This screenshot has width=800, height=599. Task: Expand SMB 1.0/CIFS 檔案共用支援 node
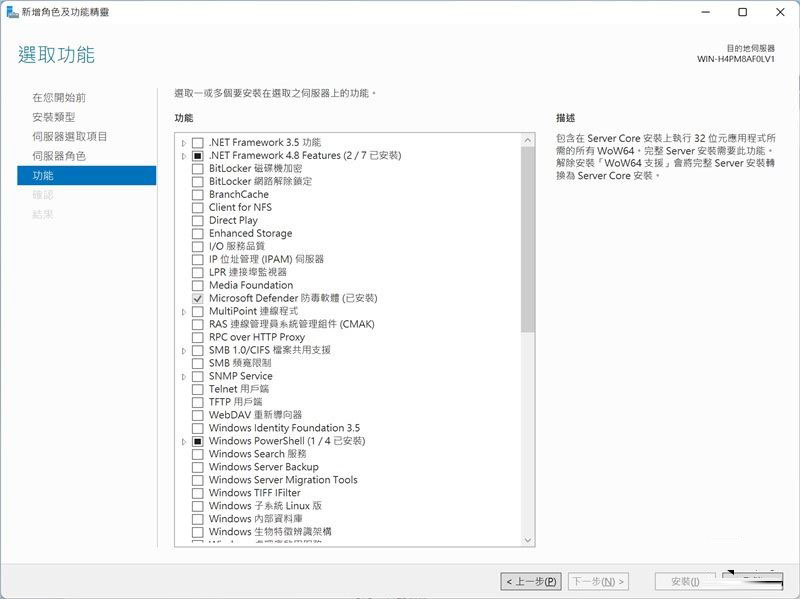[184, 351]
